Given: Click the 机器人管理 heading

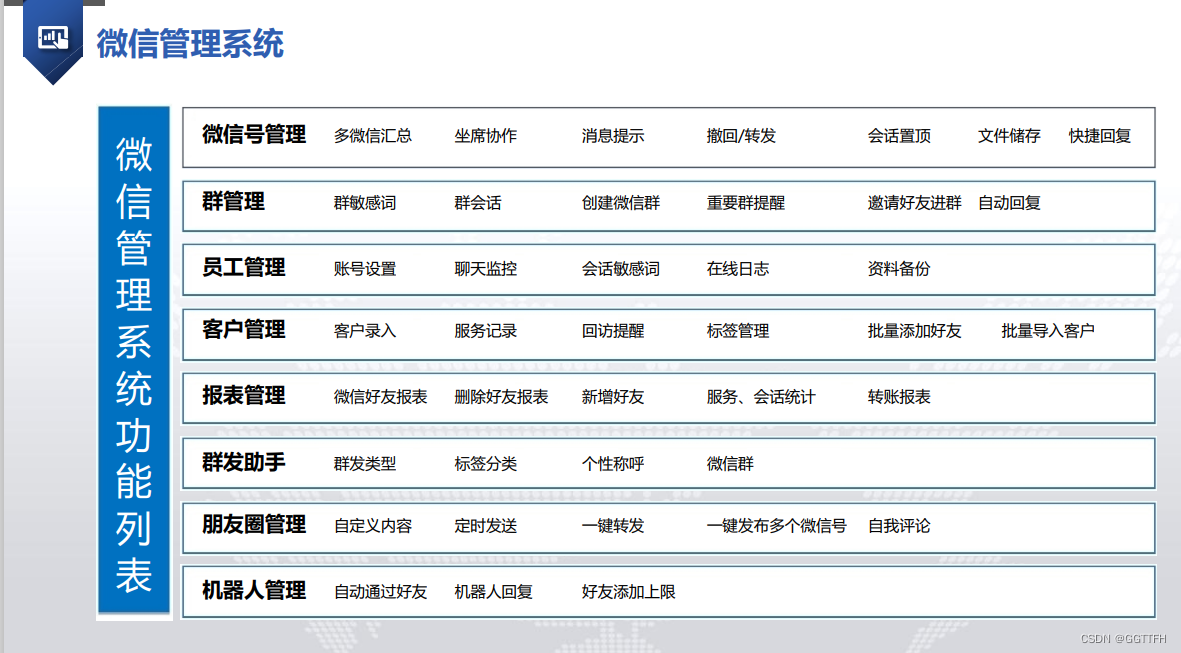Looking at the screenshot, I should tap(254, 590).
